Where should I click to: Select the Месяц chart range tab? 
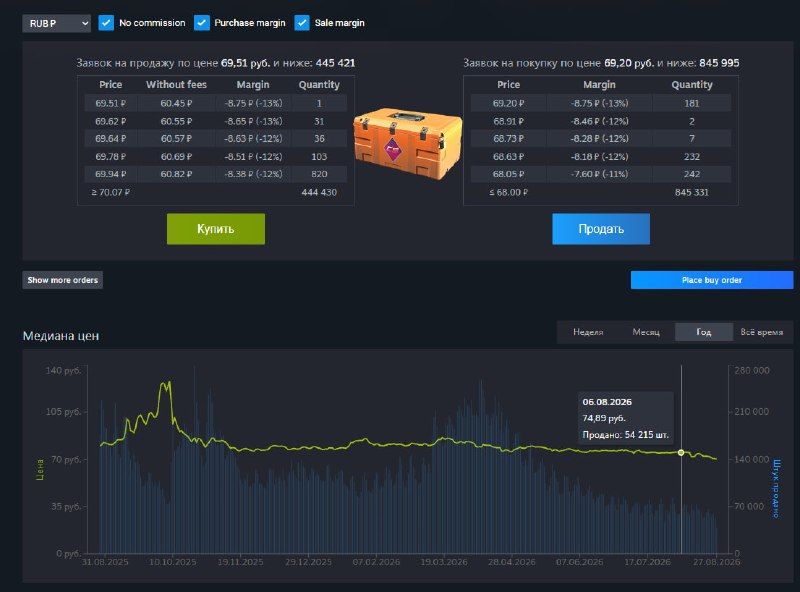[646, 332]
